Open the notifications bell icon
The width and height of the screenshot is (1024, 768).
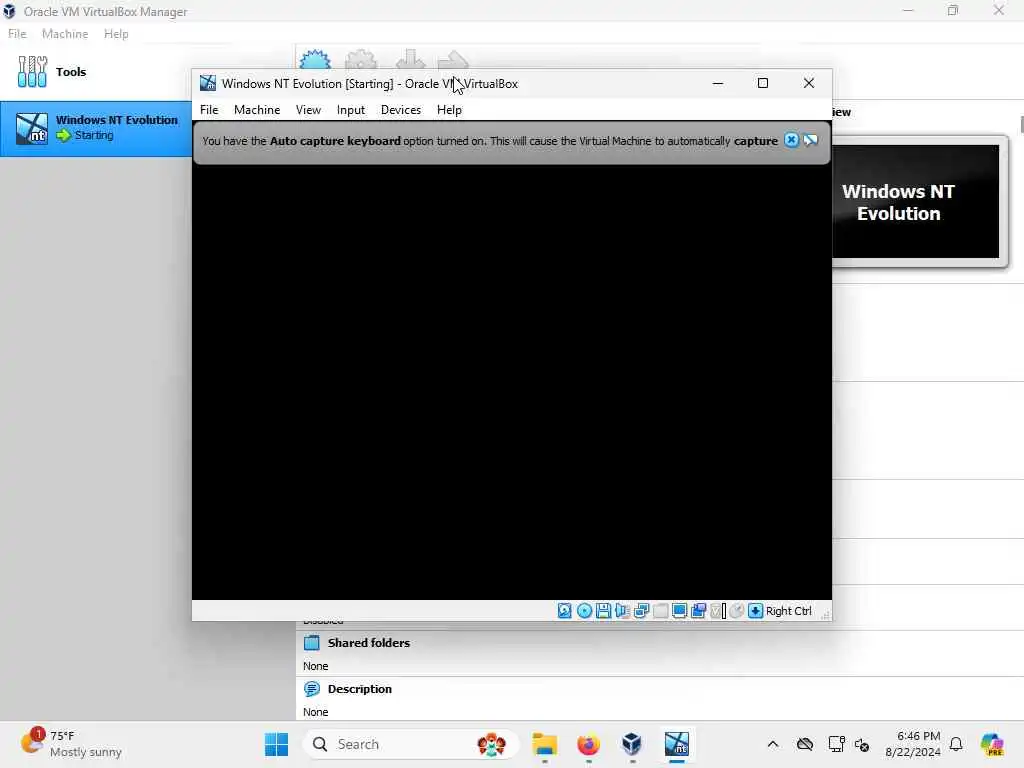pos(956,744)
